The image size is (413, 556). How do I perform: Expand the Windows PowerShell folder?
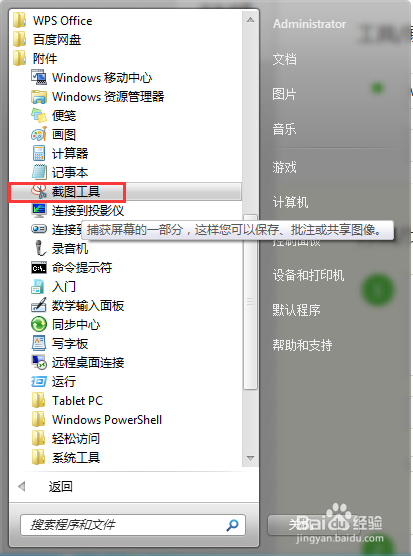[97, 419]
